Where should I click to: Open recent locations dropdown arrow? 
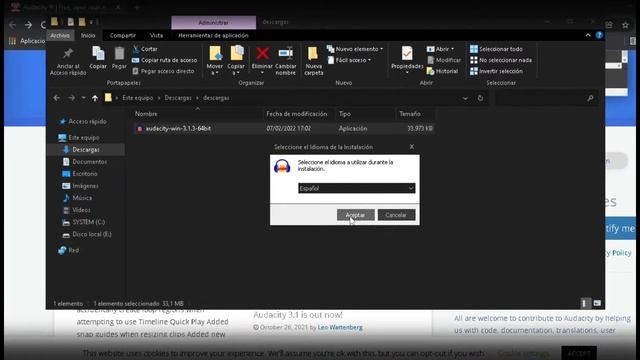83,98
